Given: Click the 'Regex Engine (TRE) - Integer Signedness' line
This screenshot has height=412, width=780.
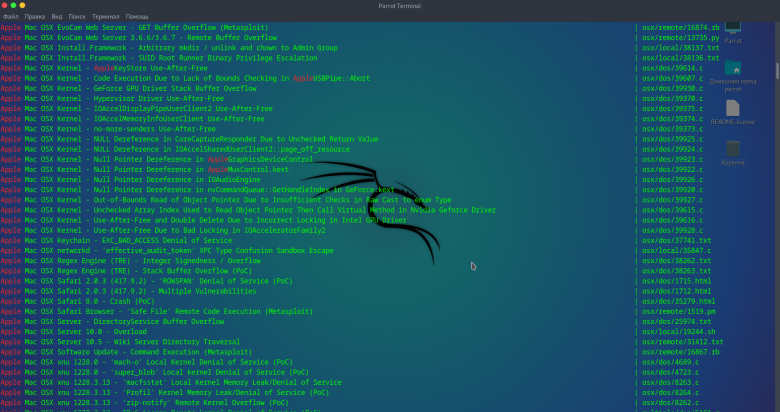Looking at the screenshot, I should coord(130,261).
